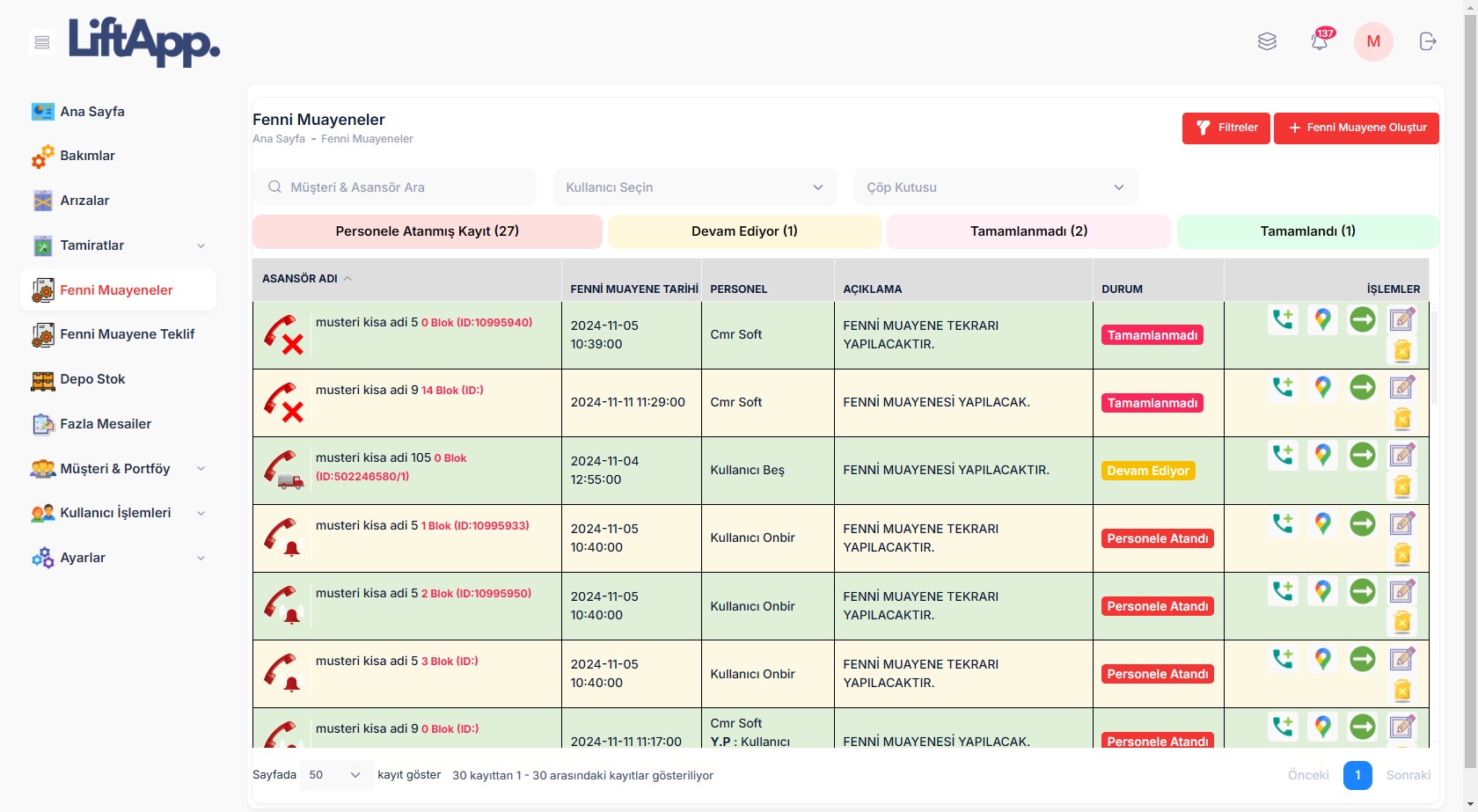Open the layers stack icon in header

click(x=1267, y=41)
